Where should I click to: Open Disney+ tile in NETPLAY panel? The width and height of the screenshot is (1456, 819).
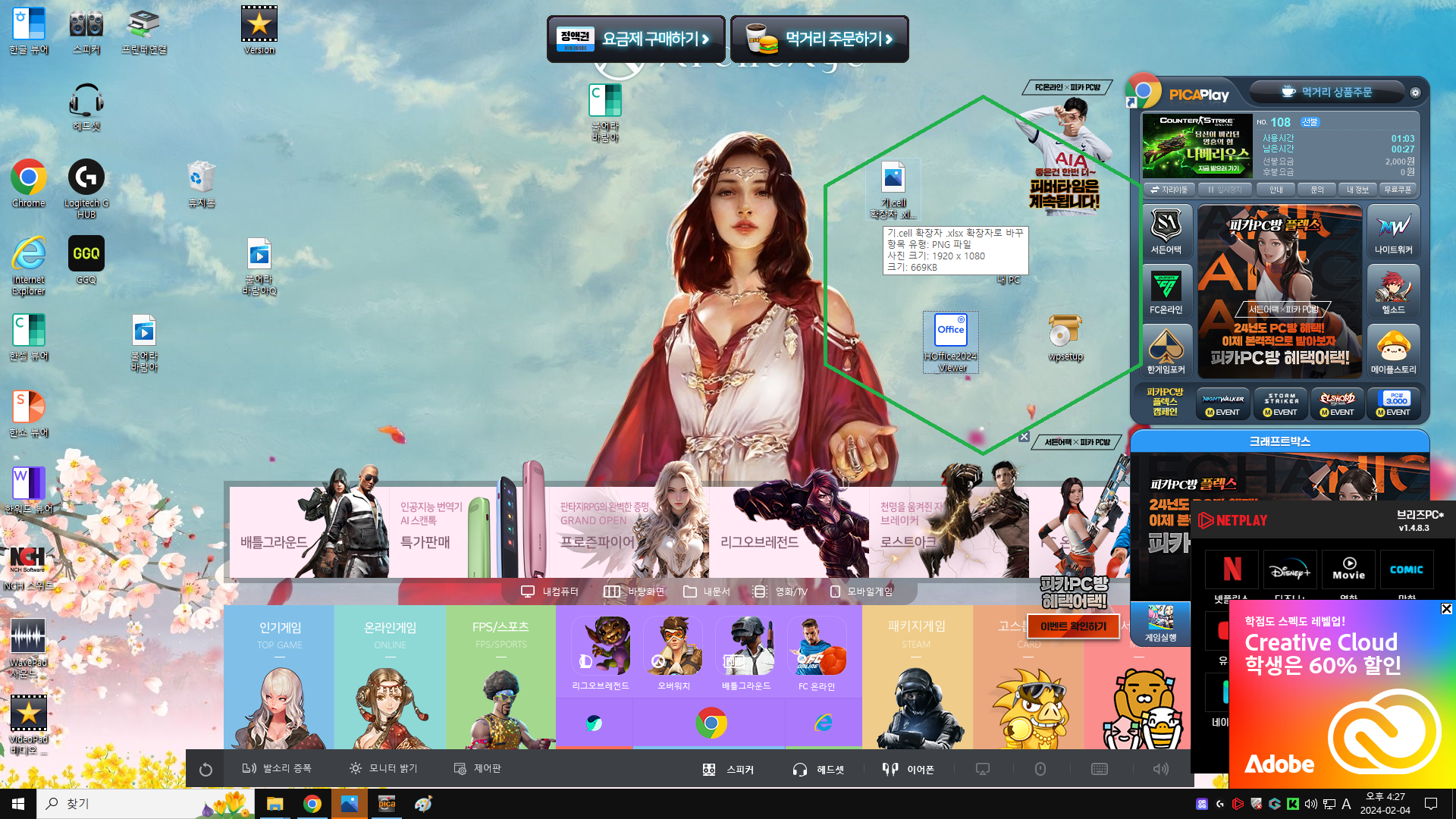tap(1290, 570)
